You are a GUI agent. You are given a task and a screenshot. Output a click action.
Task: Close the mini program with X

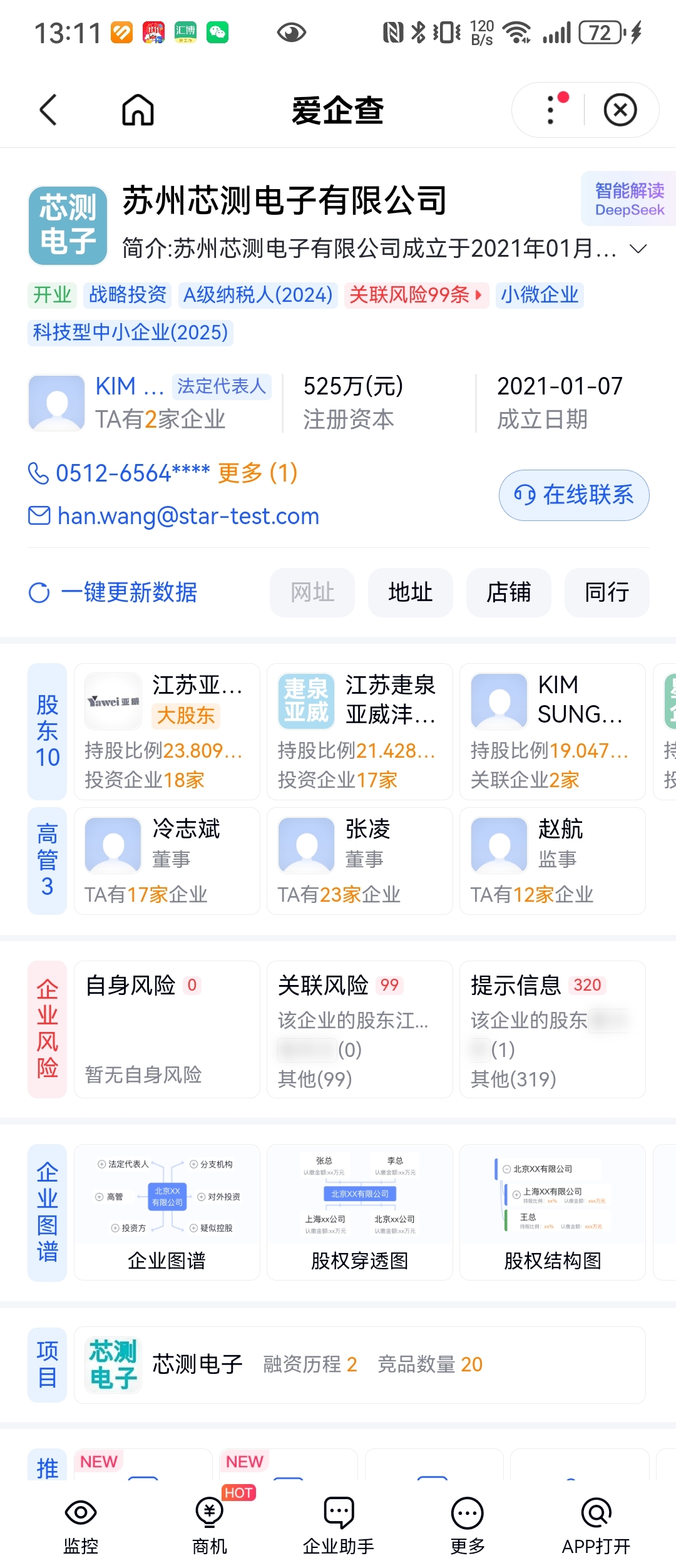pos(620,110)
